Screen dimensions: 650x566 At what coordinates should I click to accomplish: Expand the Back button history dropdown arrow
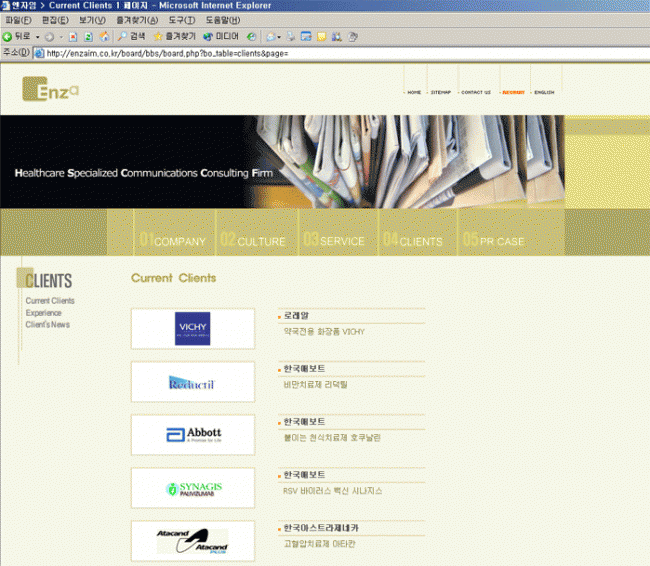pyautogui.click(x=37, y=36)
